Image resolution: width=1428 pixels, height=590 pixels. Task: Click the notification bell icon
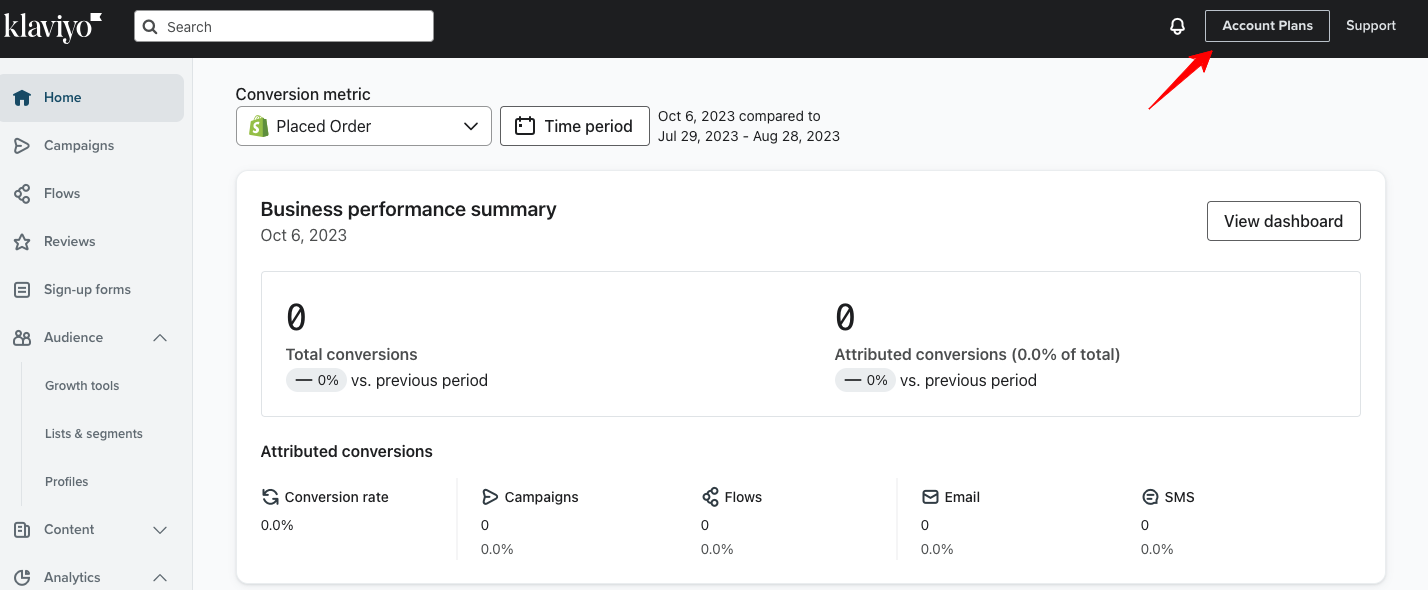pyautogui.click(x=1177, y=25)
